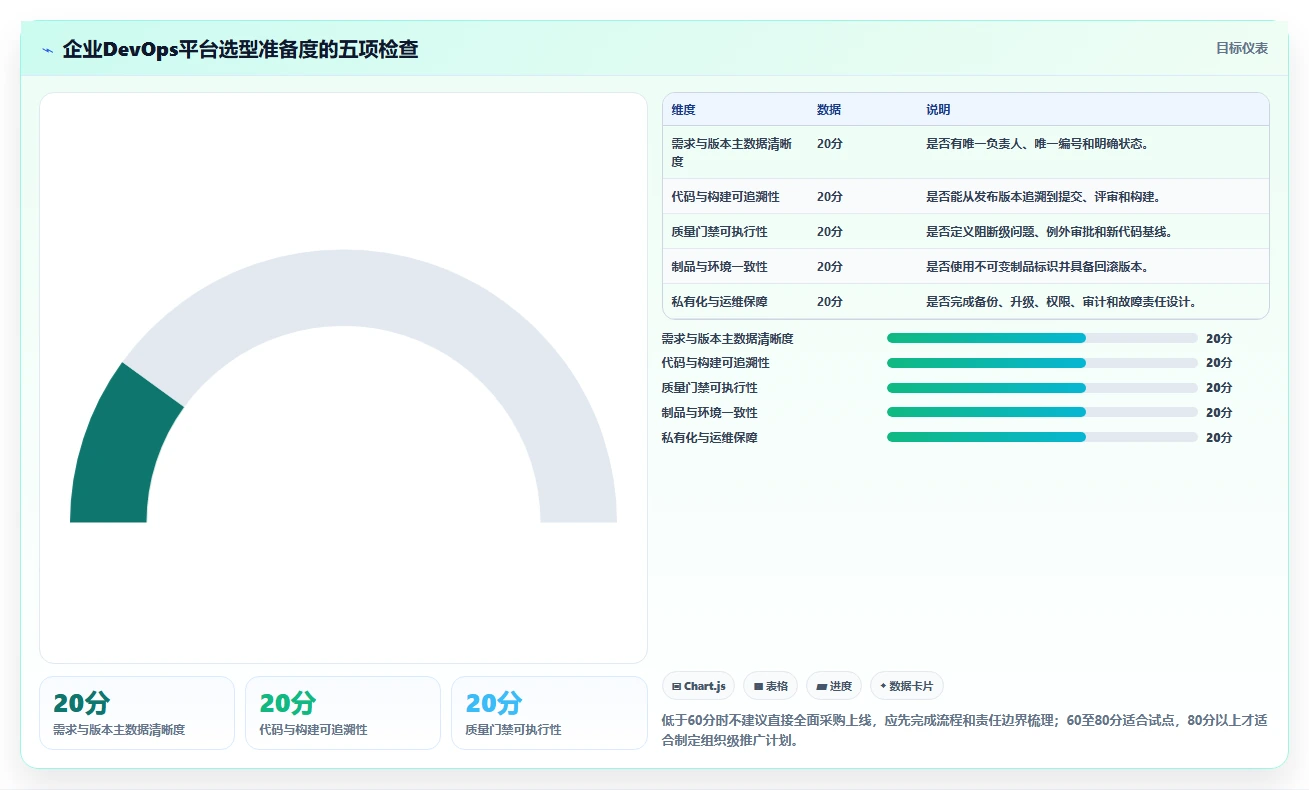The height and width of the screenshot is (790, 1309).
Task: Click description 是否定义阻断级问题、例外审批和新代码基线。
Action: [1050, 232]
